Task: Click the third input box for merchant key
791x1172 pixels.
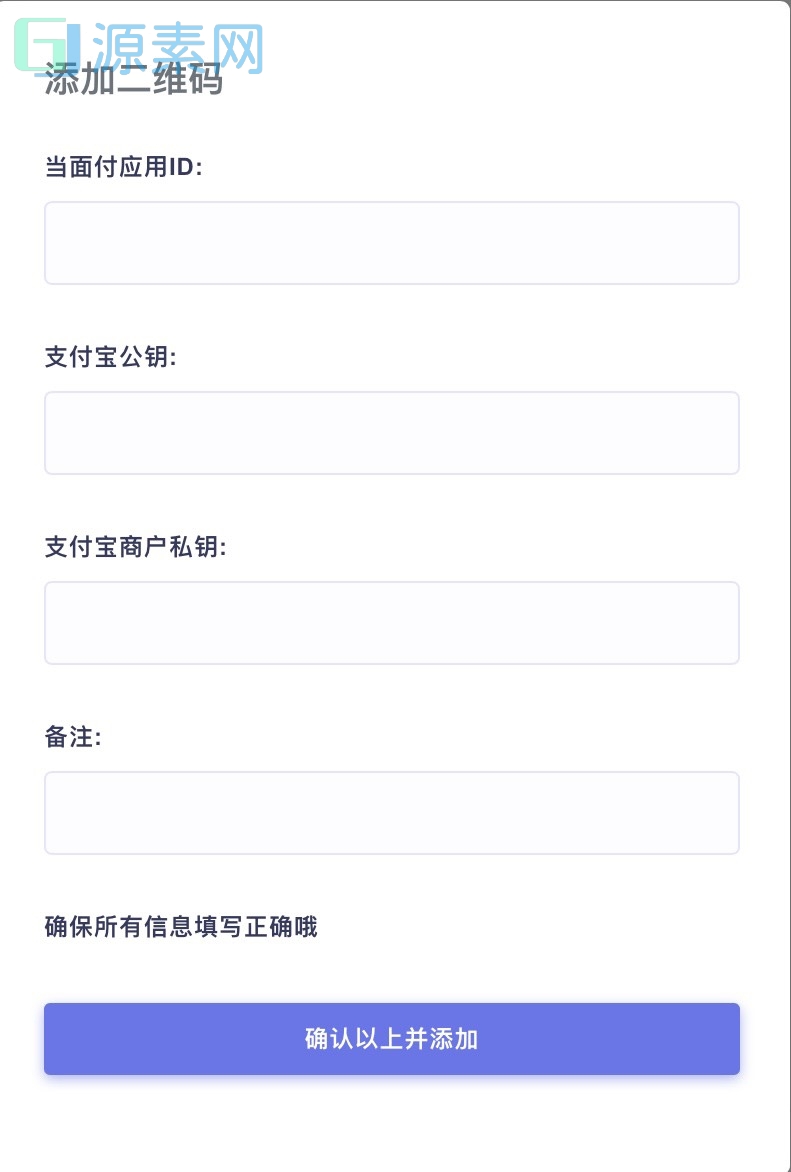Action: tap(391, 622)
